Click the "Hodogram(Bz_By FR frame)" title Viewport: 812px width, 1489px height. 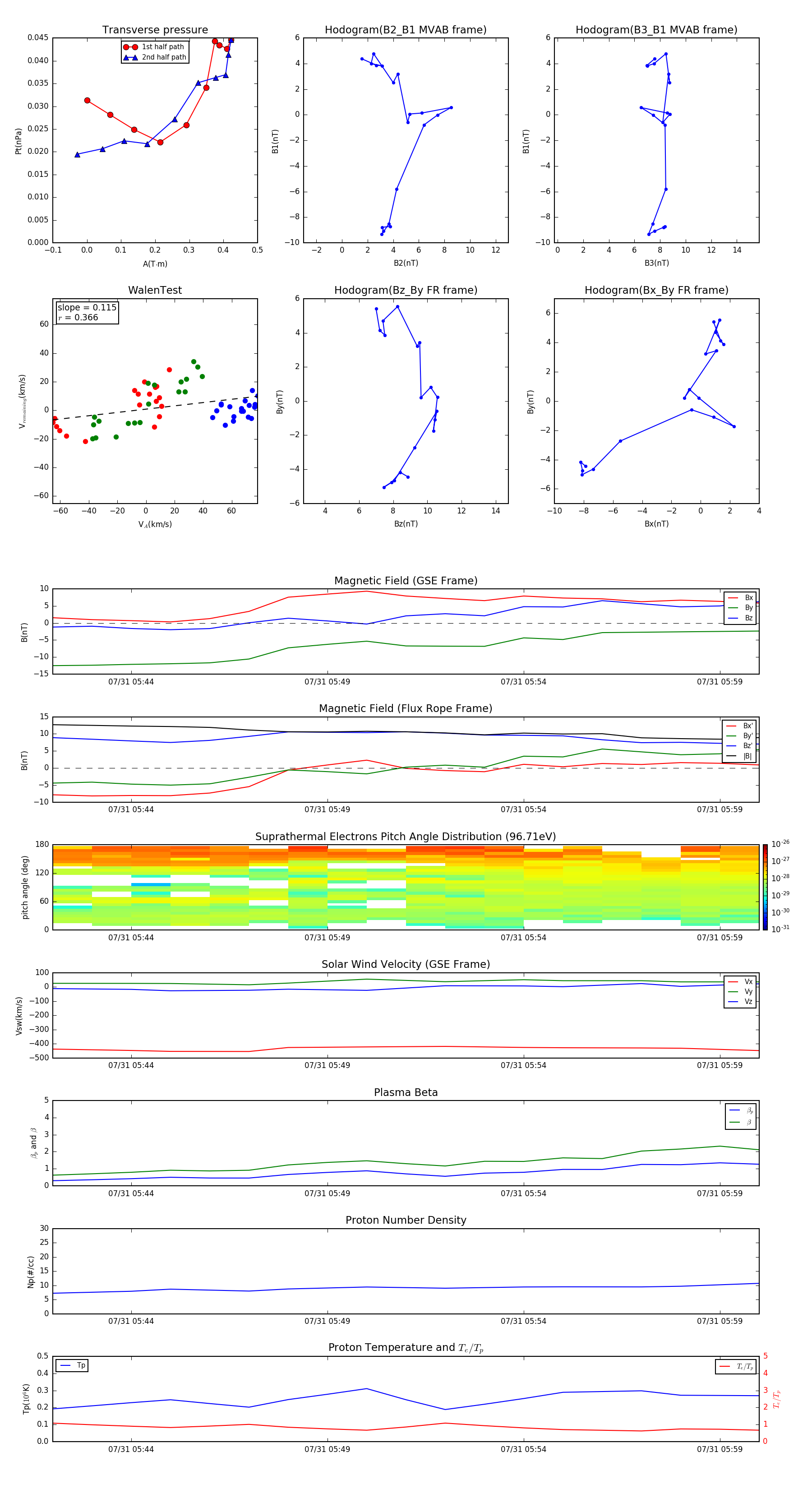pyautogui.click(x=406, y=290)
